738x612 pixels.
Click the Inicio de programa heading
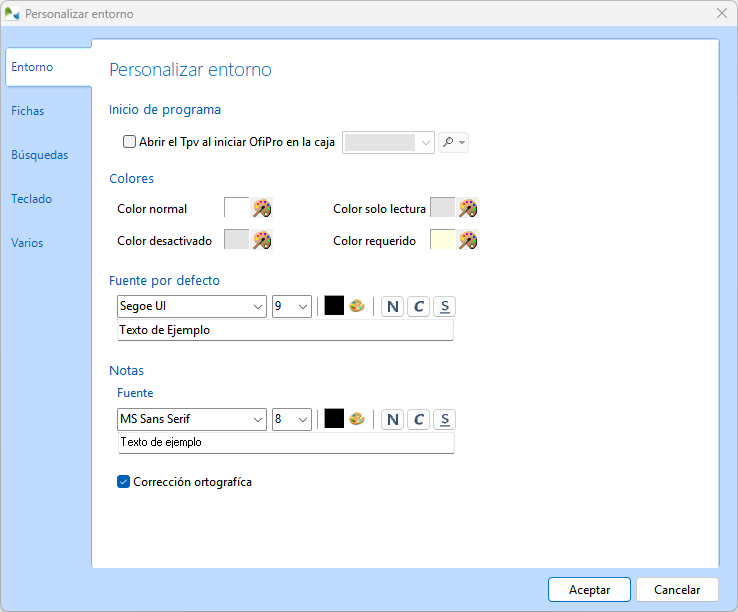[165, 110]
